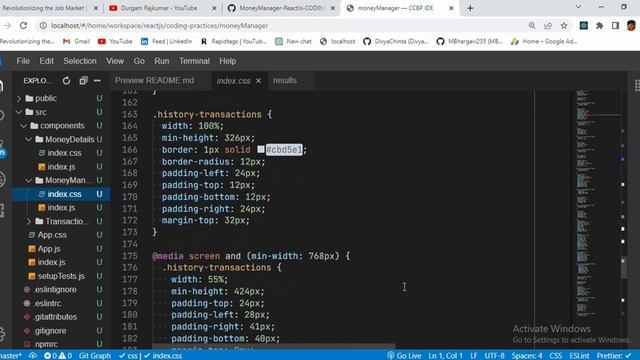
Task: Change indentation Spaces: 4
Action: click(527, 356)
